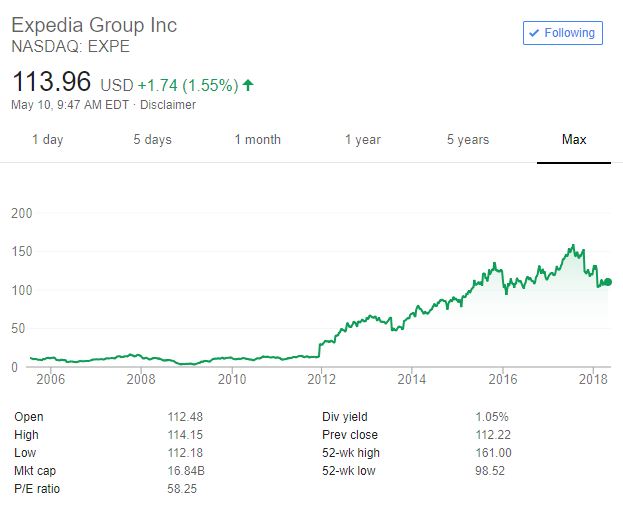623x508 pixels.
Task: Click the green up-arrow price indicator
Action: point(248,85)
